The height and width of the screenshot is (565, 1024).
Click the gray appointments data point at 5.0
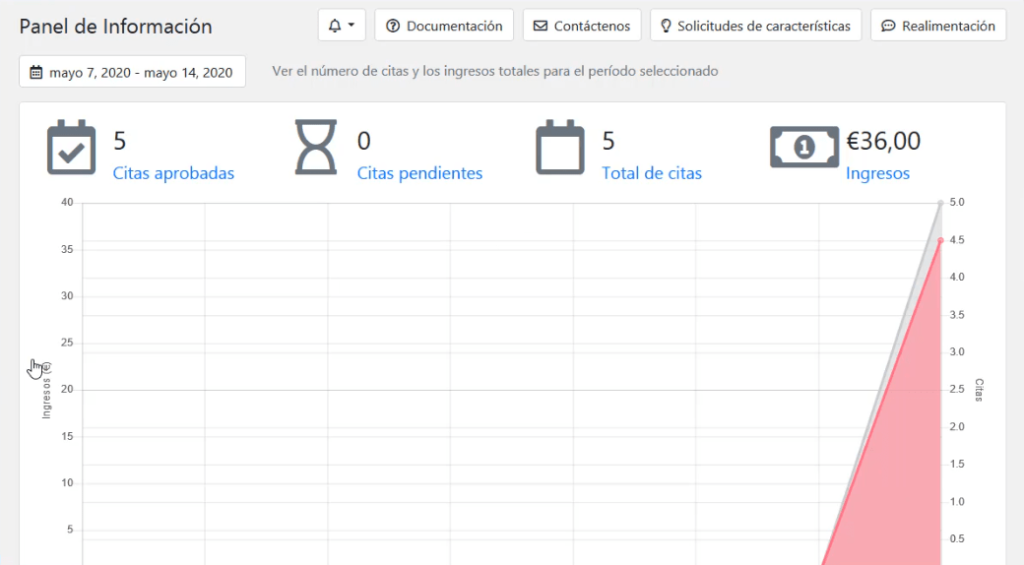point(940,203)
